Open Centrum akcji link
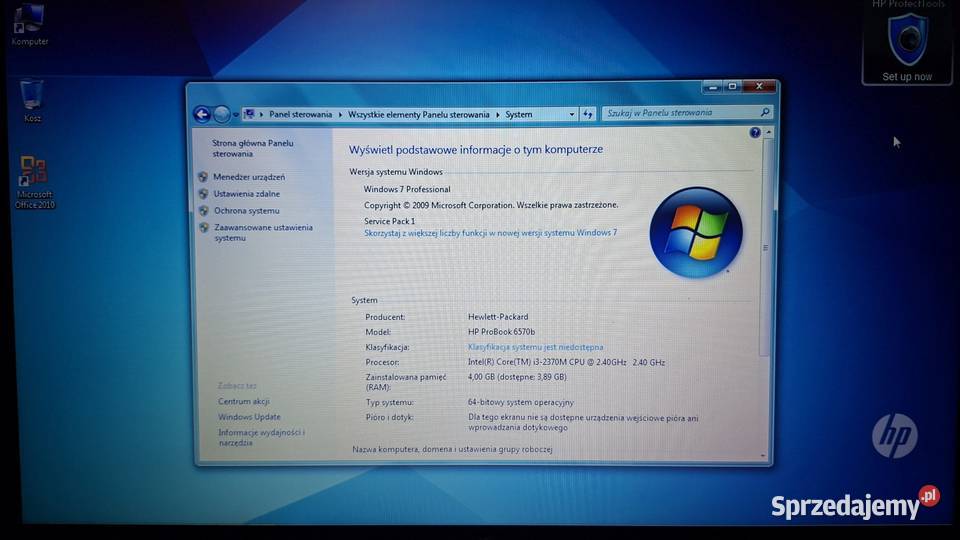The height and width of the screenshot is (540, 960). click(244, 402)
